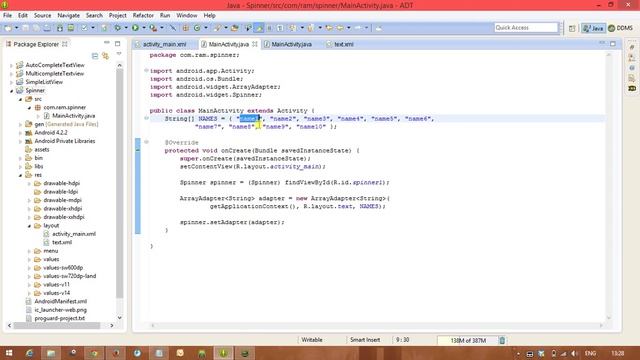Click the Package Explorer tab title
Image resolution: width=640 pixels, height=360 pixels.
[x=36, y=44]
